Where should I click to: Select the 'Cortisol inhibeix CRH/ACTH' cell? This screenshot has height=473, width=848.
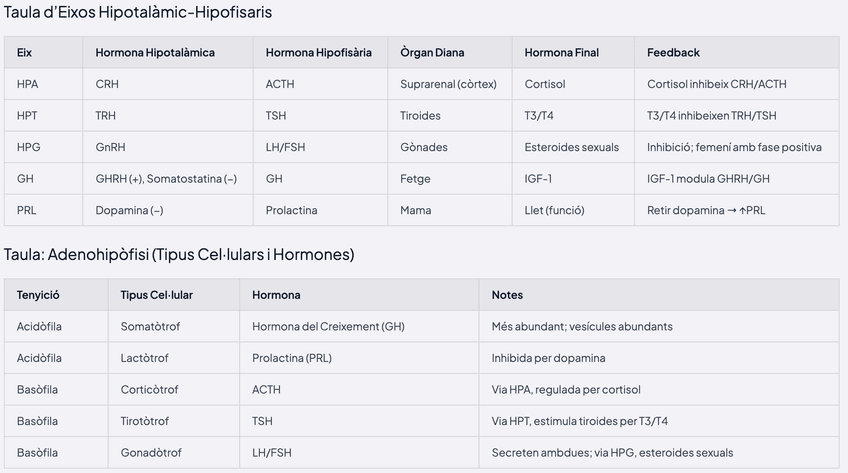point(718,85)
